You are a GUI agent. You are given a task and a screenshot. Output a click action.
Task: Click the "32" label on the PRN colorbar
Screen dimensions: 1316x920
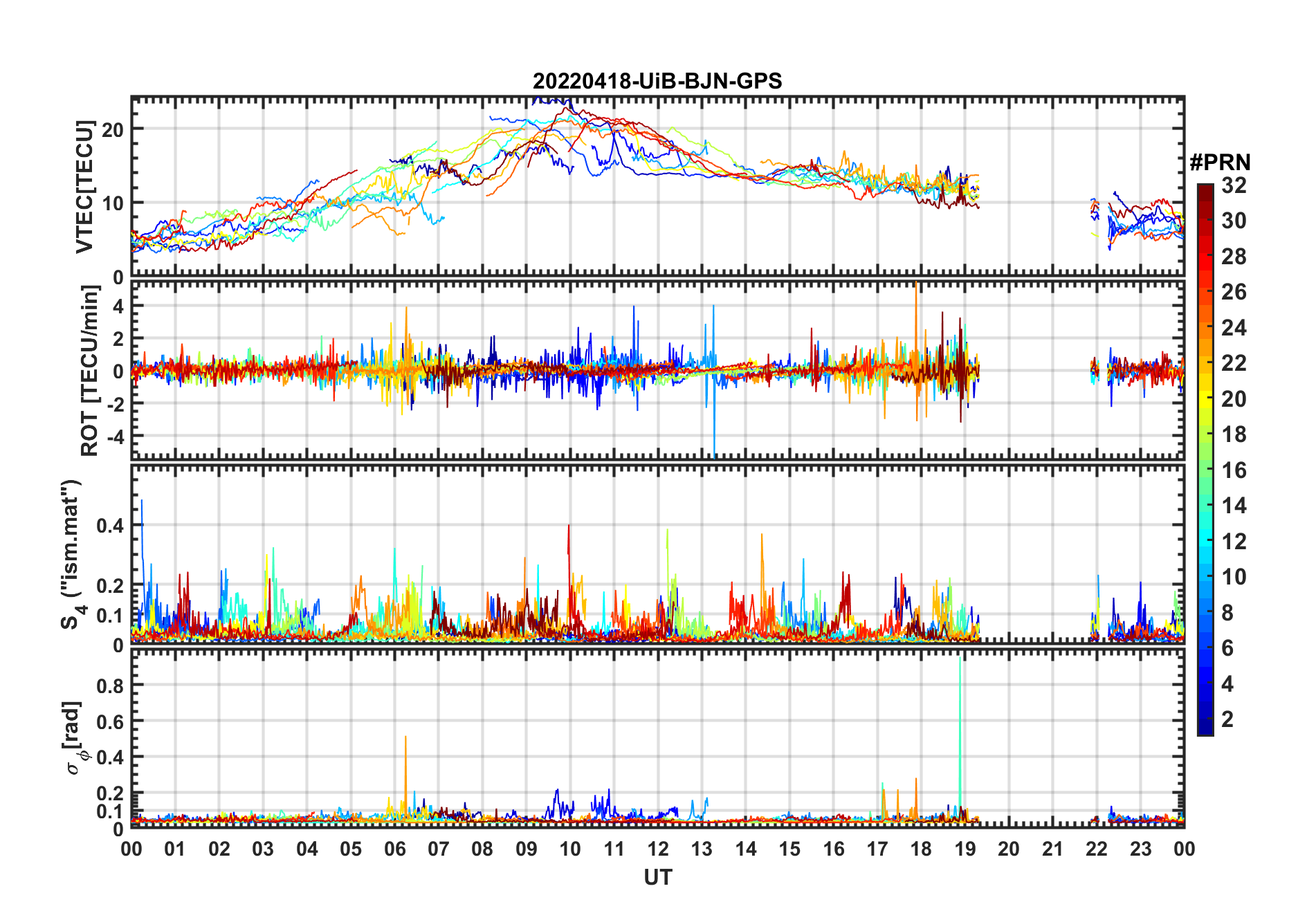pos(1234,185)
